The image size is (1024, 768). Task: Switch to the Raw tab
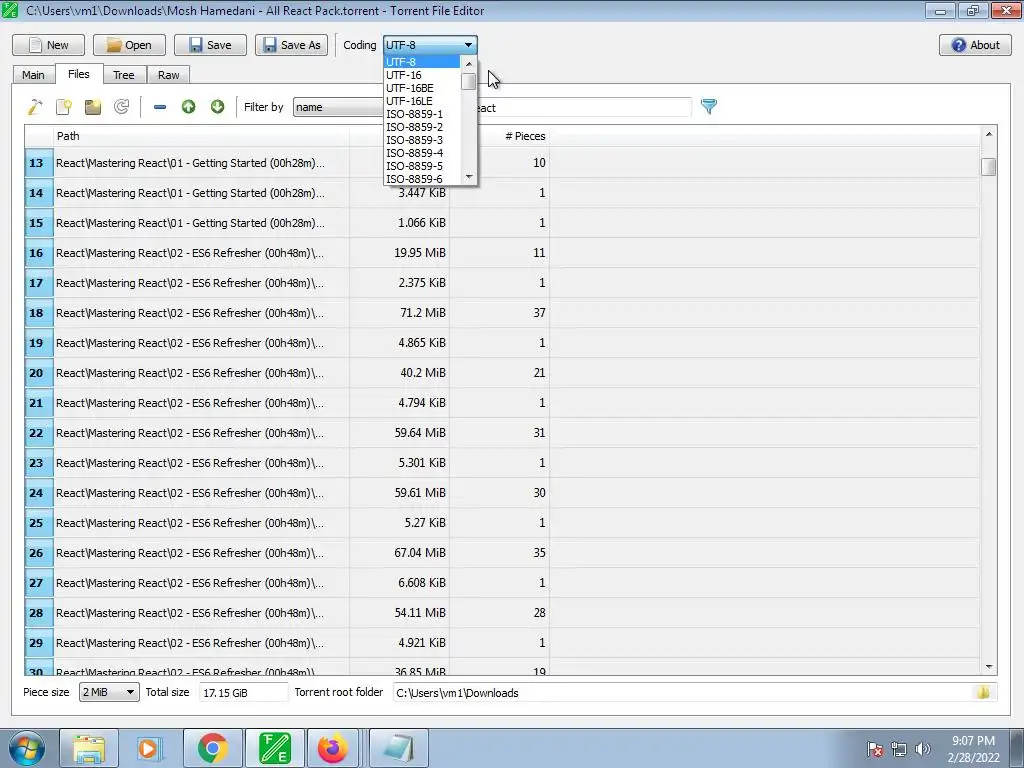click(168, 74)
